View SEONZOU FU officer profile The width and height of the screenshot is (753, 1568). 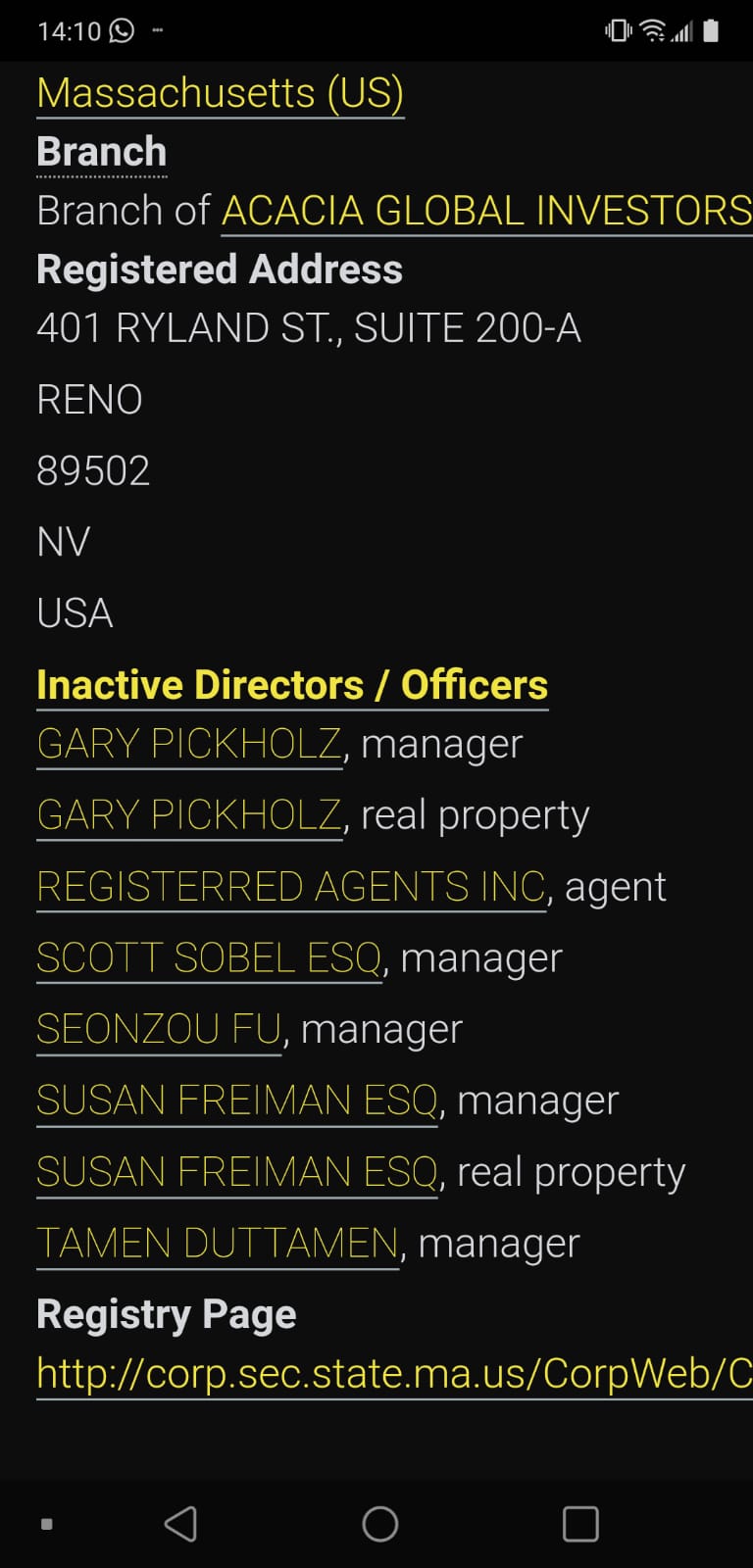click(x=159, y=1030)
